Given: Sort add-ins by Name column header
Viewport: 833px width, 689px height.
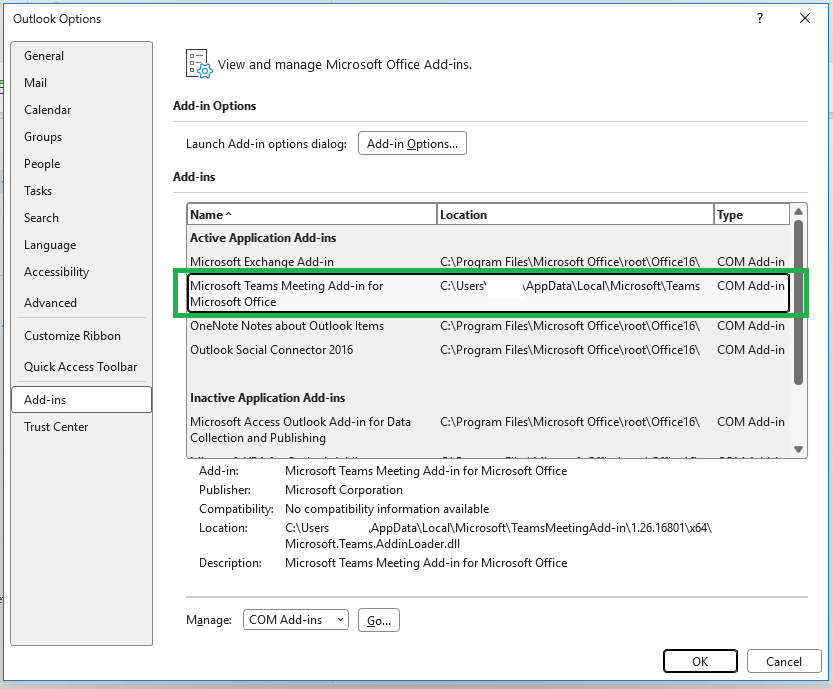Looking at the screenshot, I should tap(312, 215).
